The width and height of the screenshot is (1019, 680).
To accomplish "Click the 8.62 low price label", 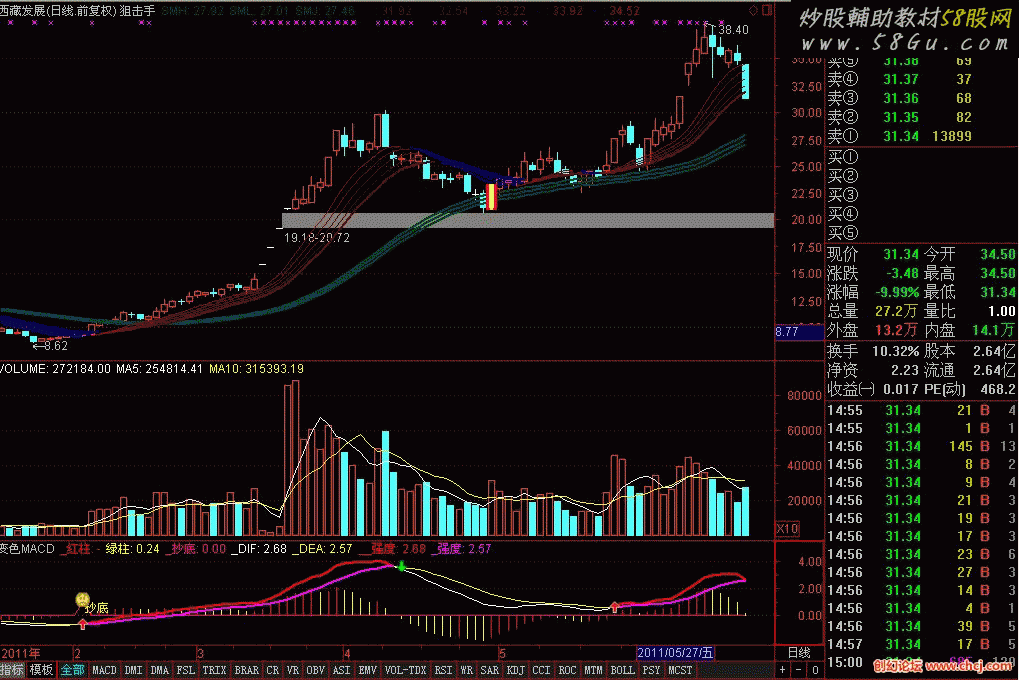I will click(x=56, y=346).
